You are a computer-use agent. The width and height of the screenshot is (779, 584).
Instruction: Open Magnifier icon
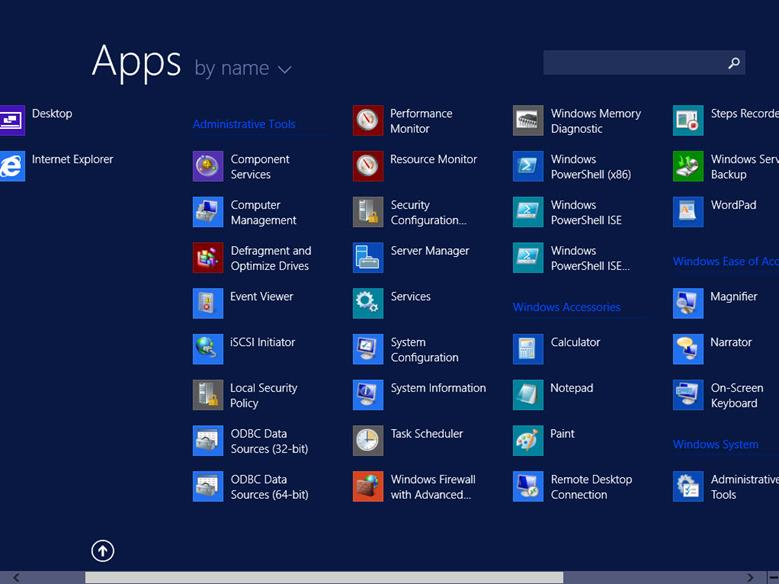688,303
